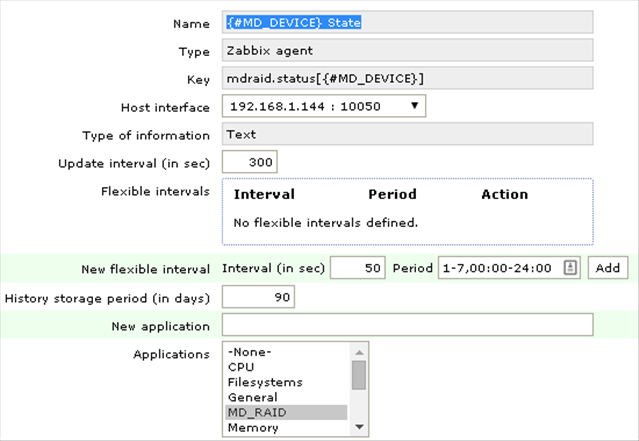Click the History storage period field

pyautogui.click(x=258, y=297)
